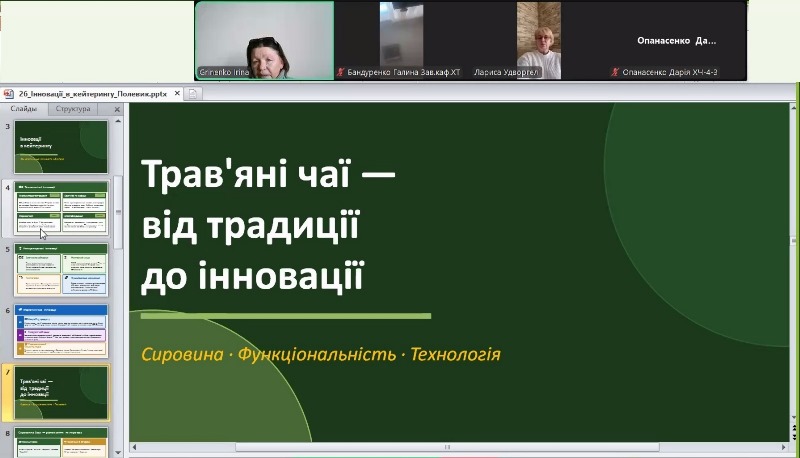Click the slide panel vertical scrollbar thumb

118,212
